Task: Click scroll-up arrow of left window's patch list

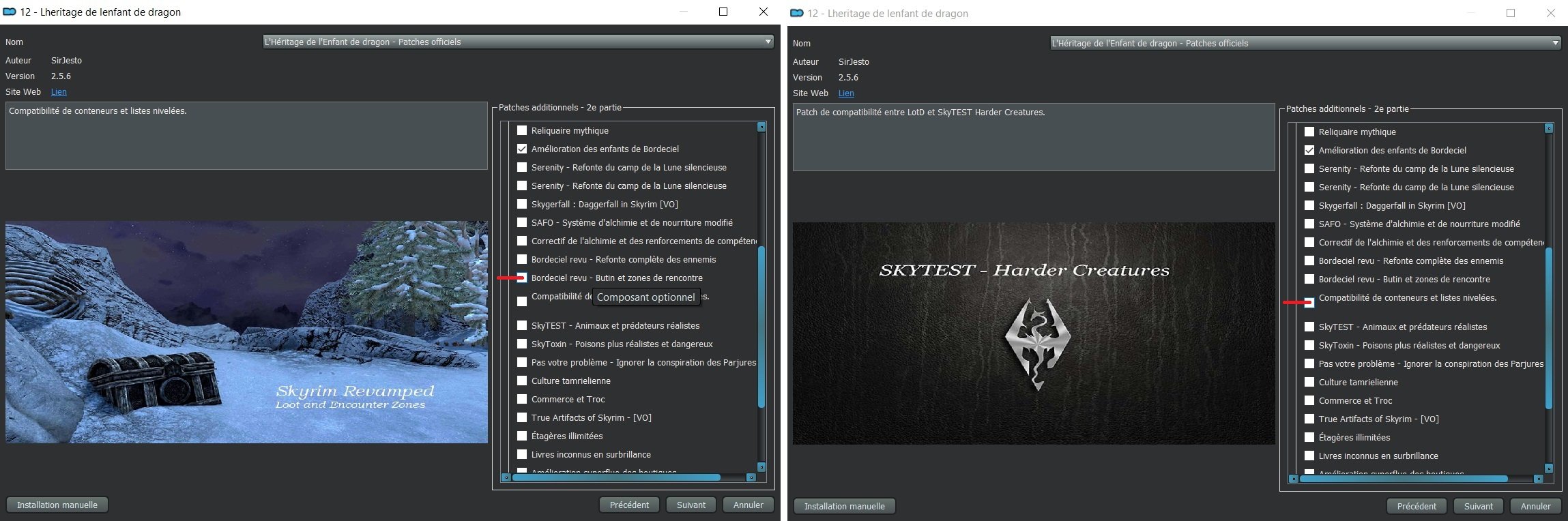Action: [x=761, y=127]
